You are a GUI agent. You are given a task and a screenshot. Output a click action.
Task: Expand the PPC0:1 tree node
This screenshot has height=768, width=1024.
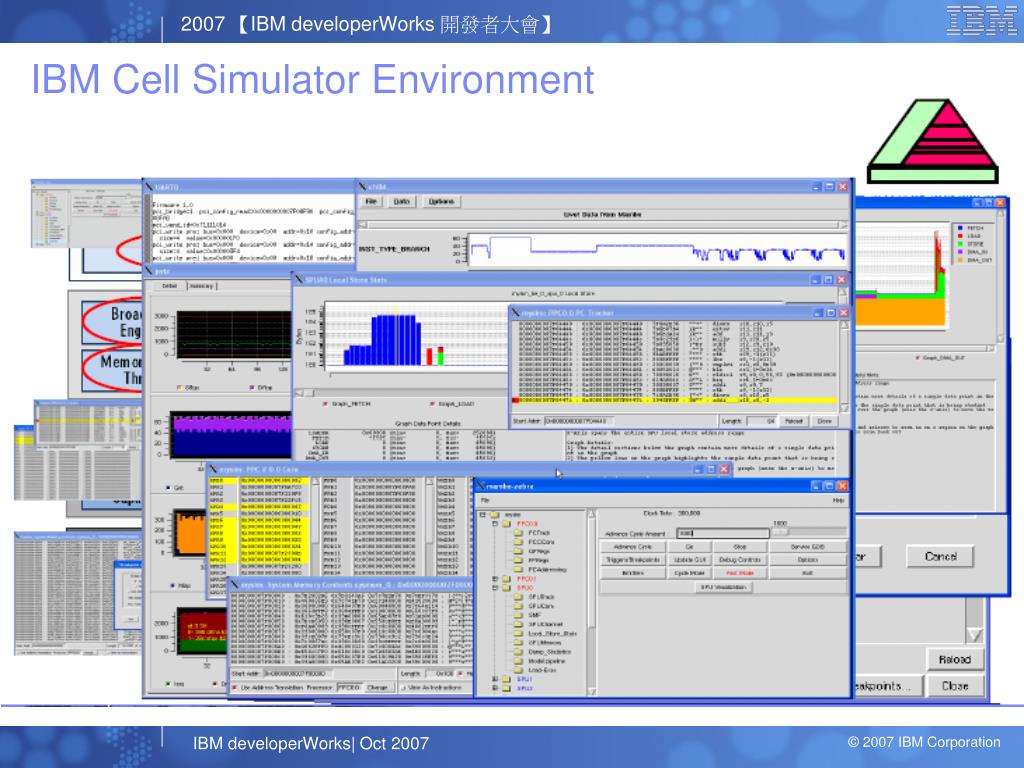click(x=495, y=579)
